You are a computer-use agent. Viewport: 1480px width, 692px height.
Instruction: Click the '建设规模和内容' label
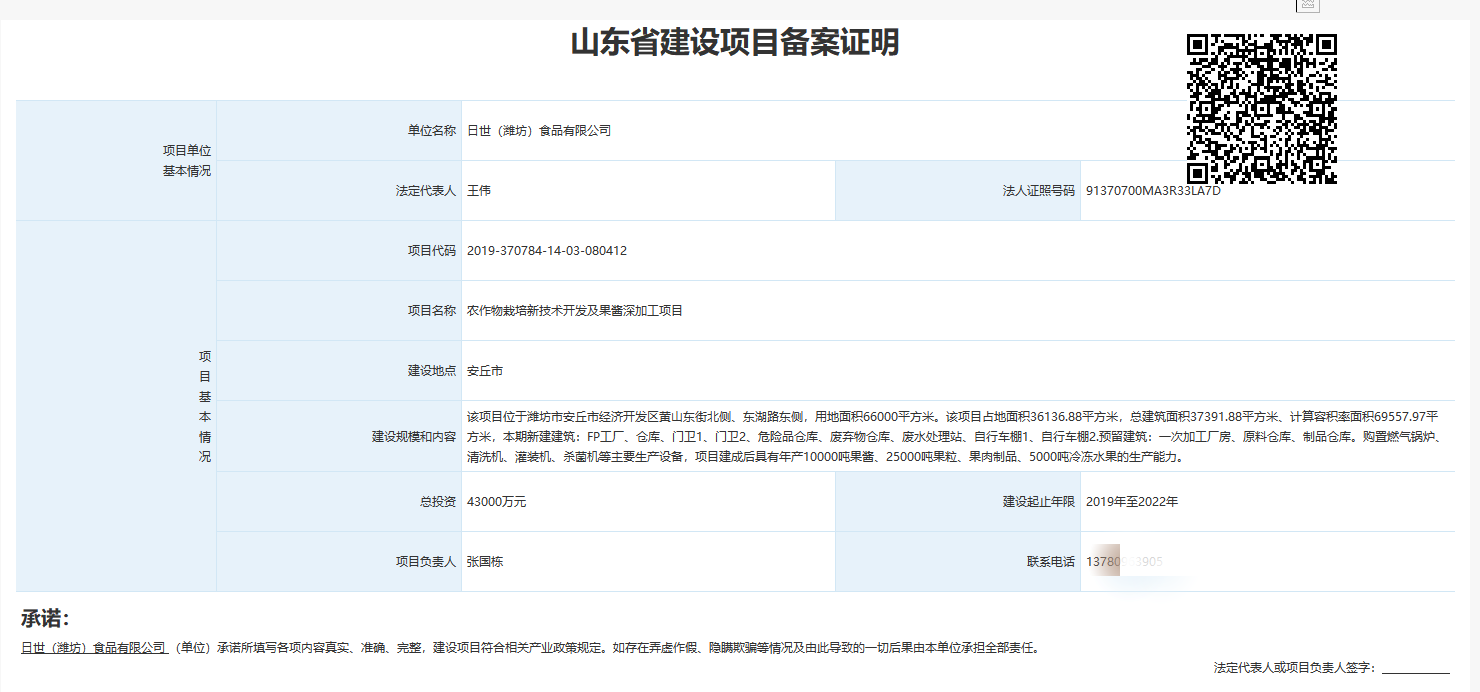point(413,436)
